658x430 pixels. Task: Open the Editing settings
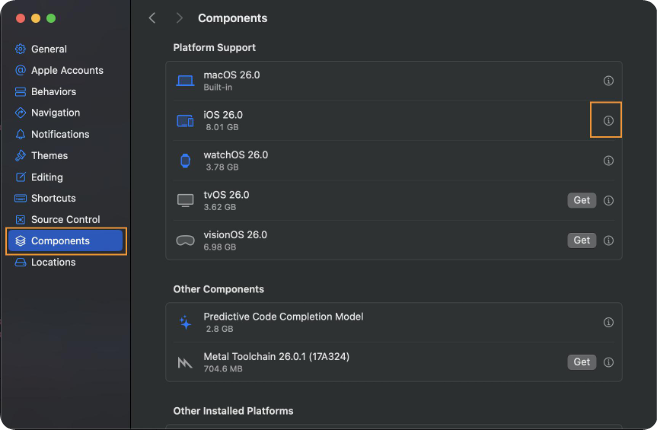(65, 177)
